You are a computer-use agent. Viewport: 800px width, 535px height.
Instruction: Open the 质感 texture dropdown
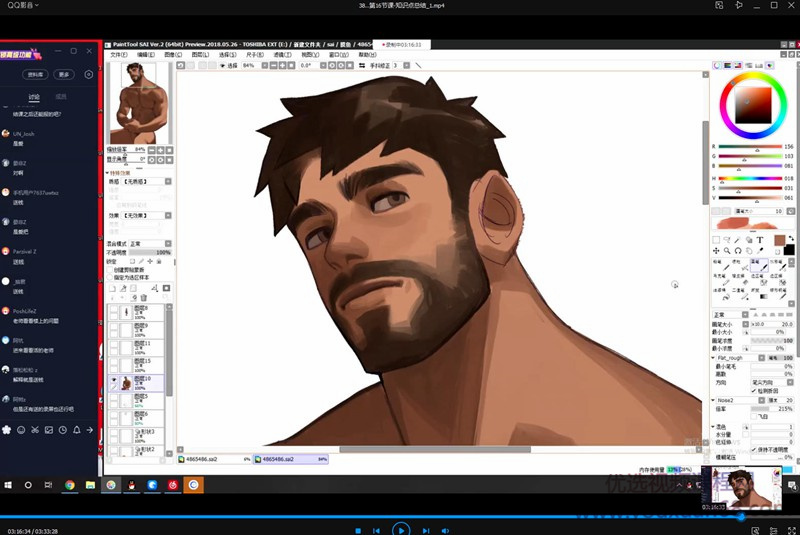tap(146, 182)
